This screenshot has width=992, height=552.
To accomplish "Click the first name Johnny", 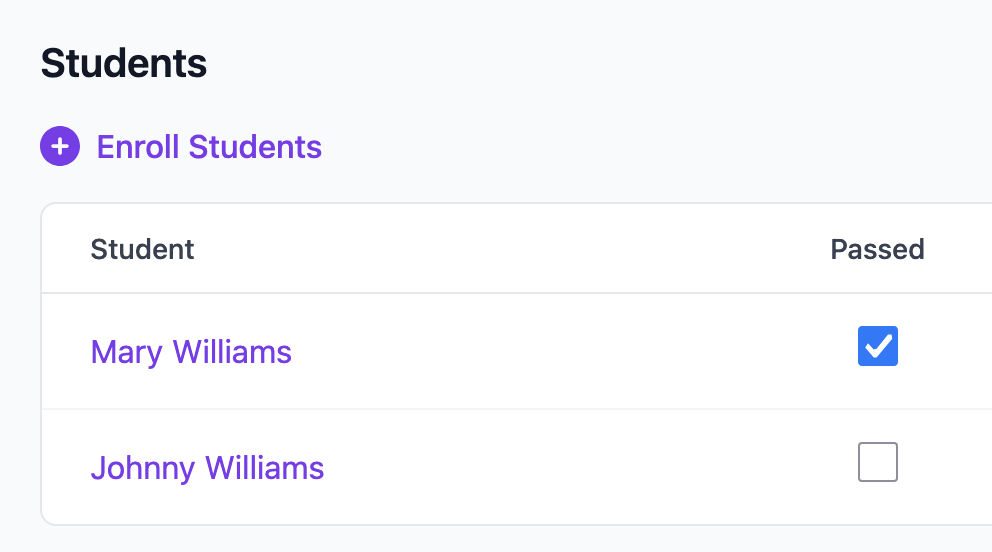I will [x=143, y=468].
